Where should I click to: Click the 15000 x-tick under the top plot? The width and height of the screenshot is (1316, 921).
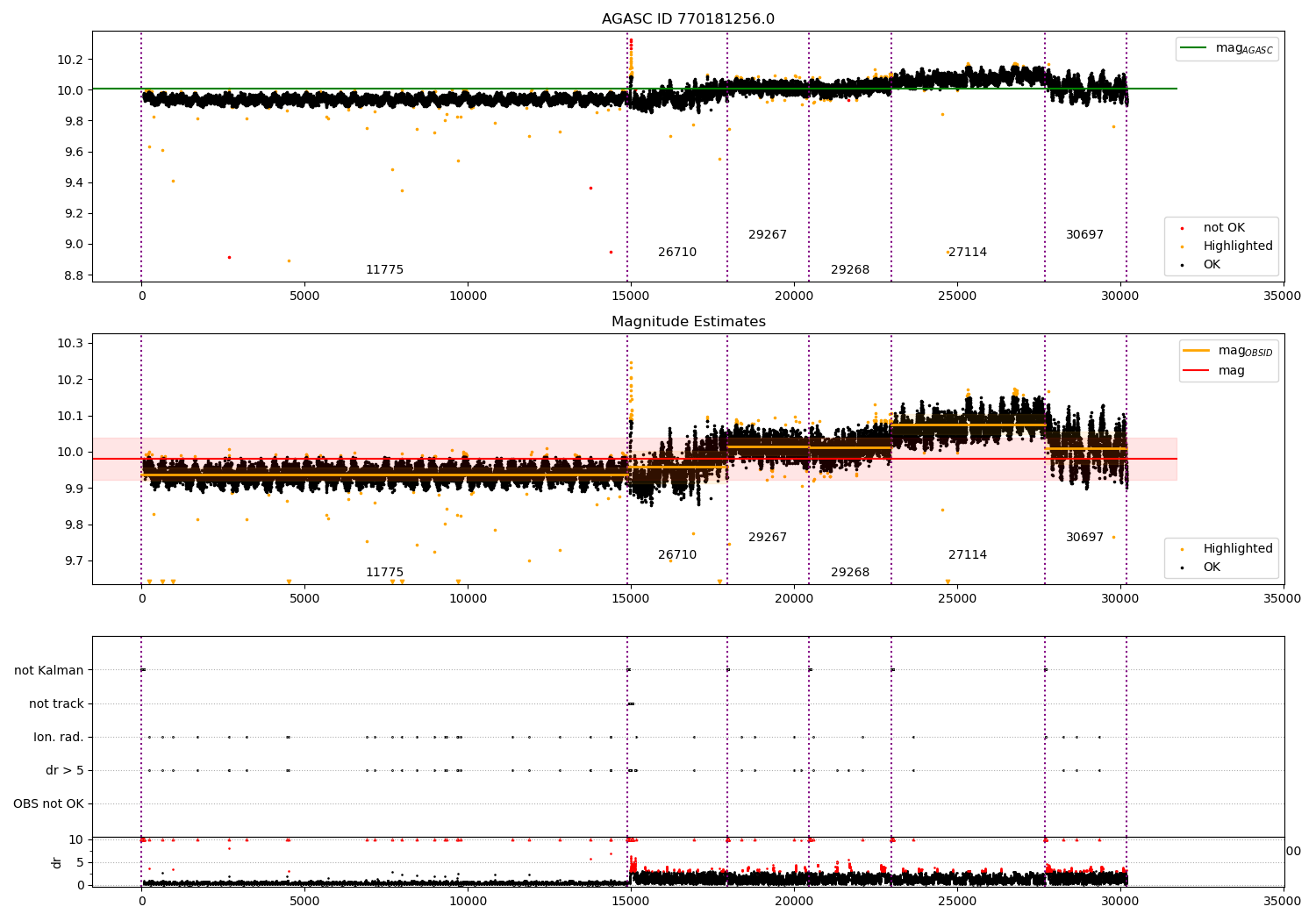tap(631, 296)
